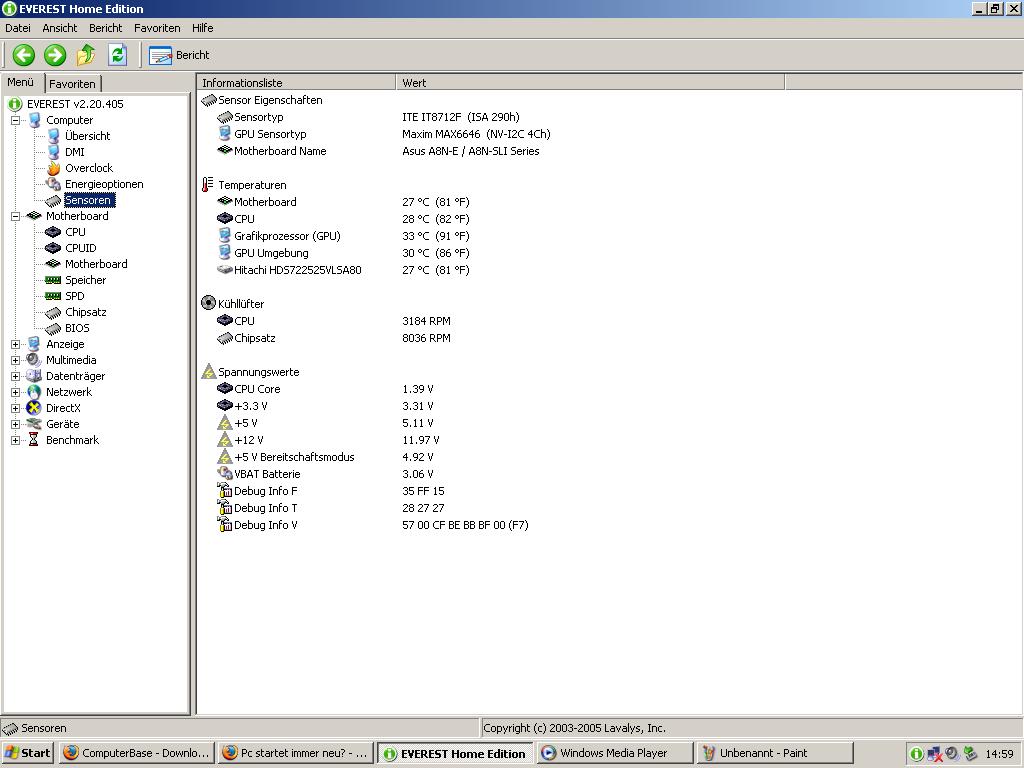Screen dimensions: 1024x768
Task: Open the Bericht report toolbar button
Action: 180,56
